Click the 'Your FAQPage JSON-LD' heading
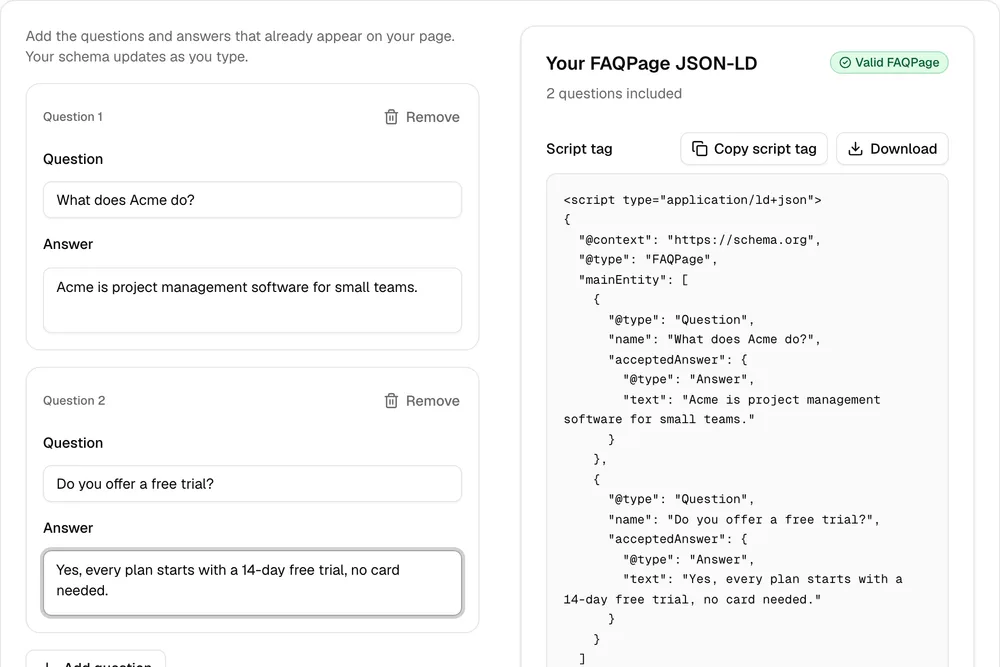The image size is (1000, 667). point(651,64)
